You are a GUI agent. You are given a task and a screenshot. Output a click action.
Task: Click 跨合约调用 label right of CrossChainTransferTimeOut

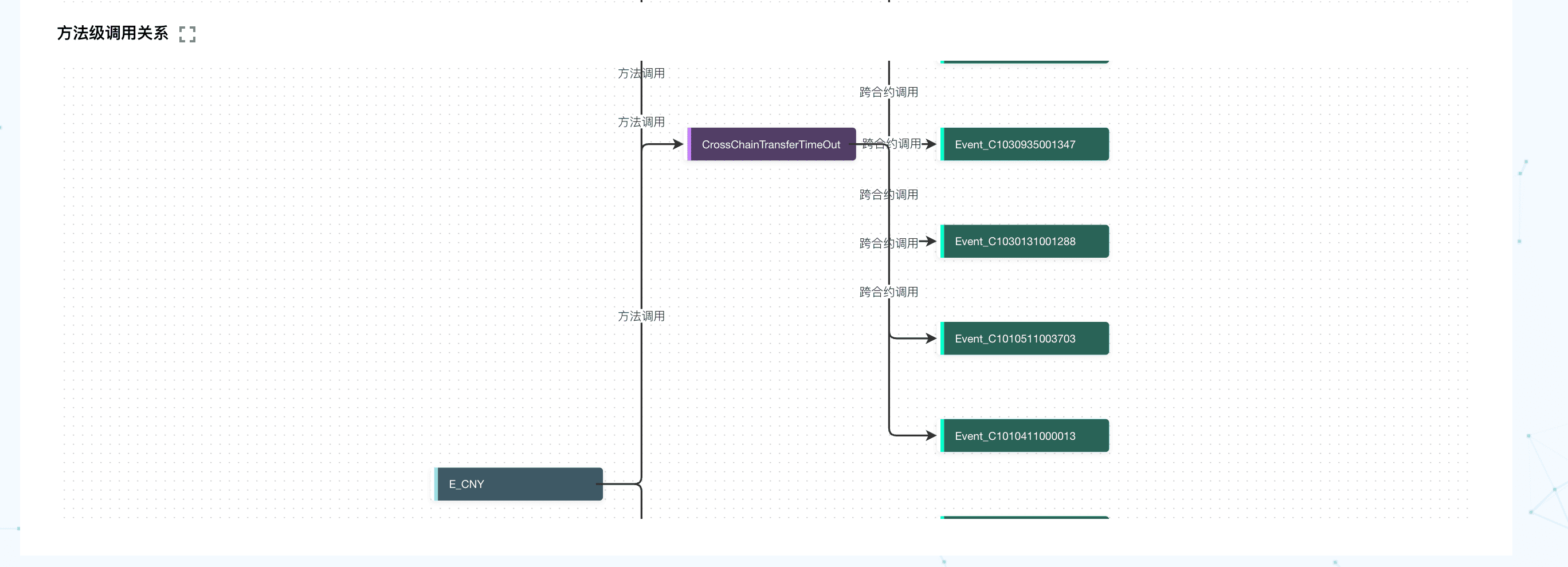(x=891, y=144)
